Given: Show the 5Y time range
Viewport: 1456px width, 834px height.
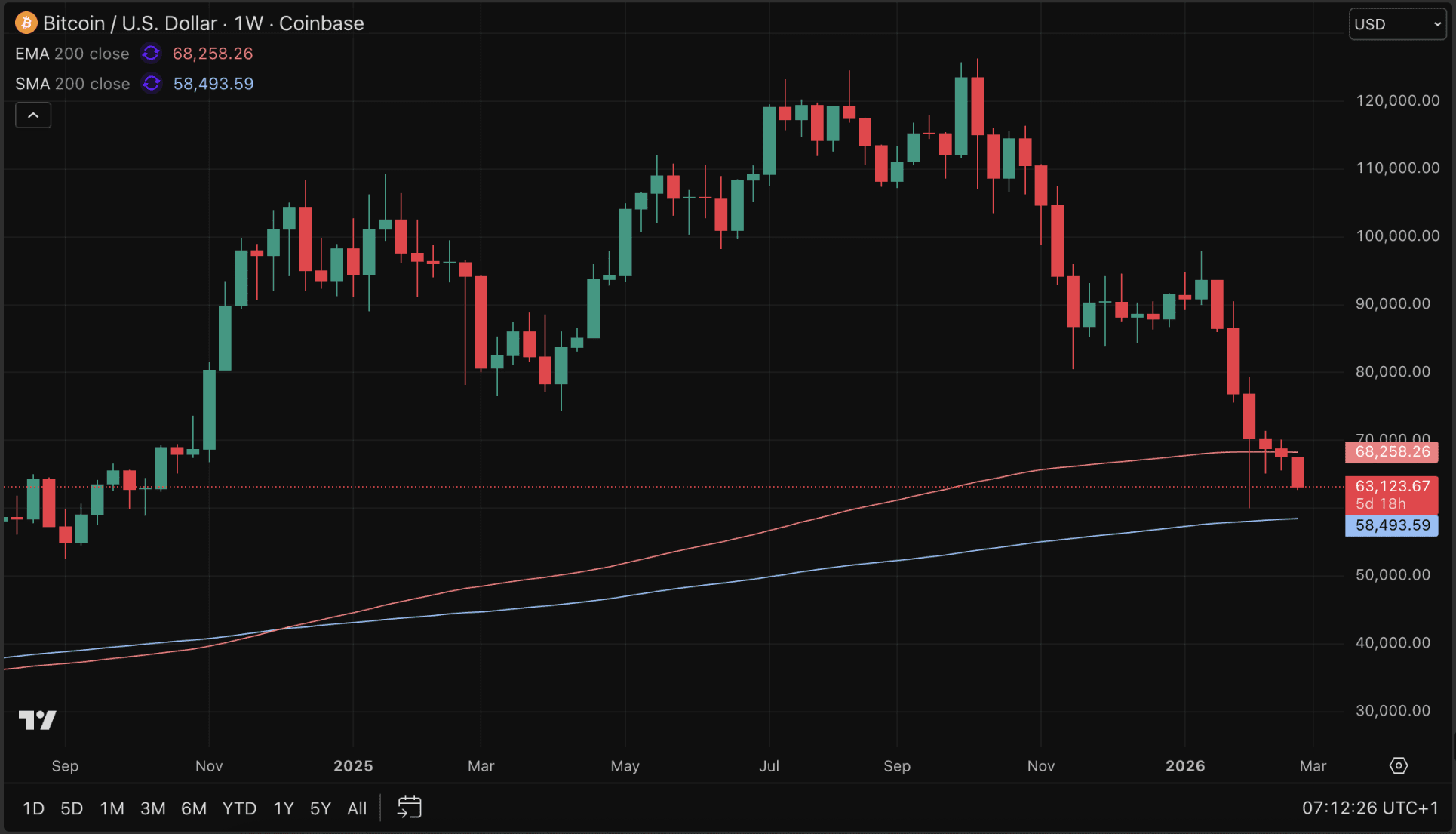Looking at the screenshot, I should (320, 808).
